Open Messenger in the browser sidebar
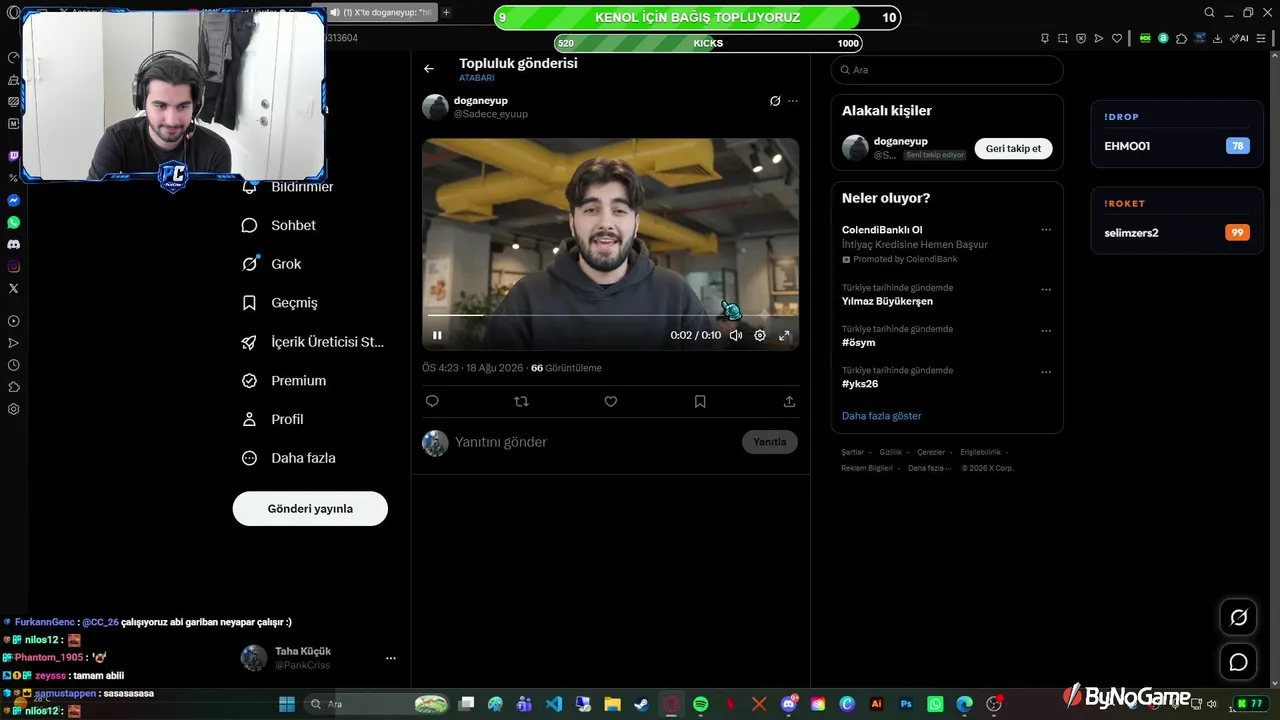1280x720 pixels. click(13, 200)
